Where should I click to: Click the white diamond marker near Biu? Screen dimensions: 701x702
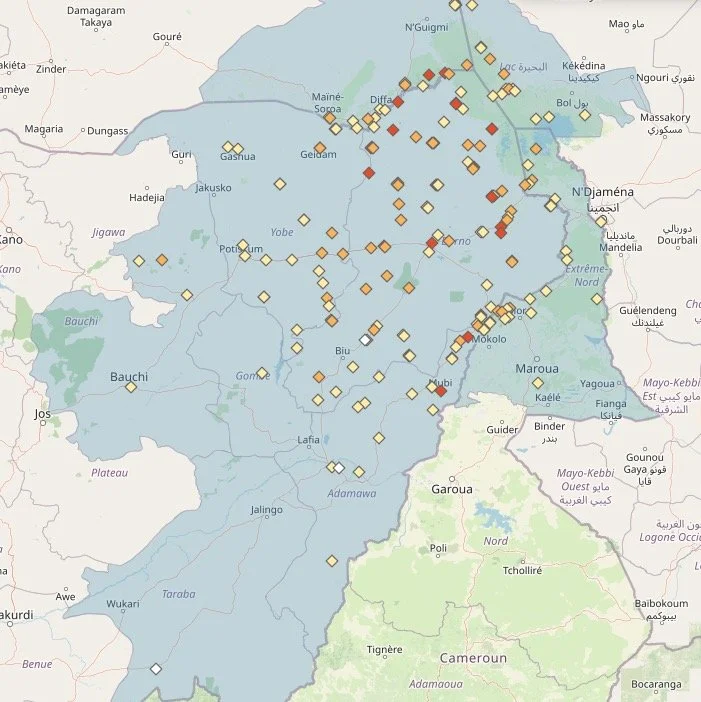click(366, 340)
